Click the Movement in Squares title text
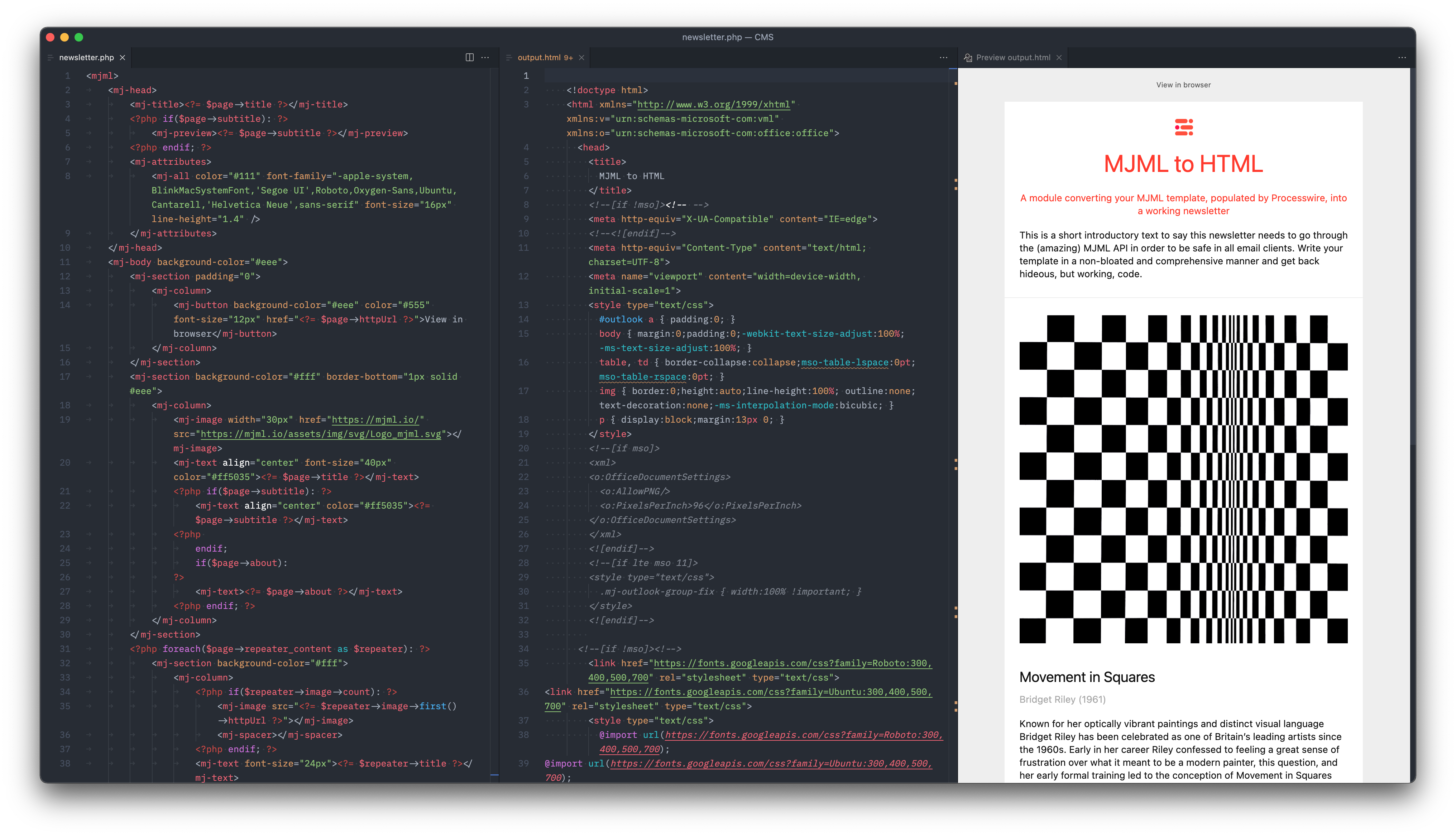1456x836 pixels. tap(1087, 677)
